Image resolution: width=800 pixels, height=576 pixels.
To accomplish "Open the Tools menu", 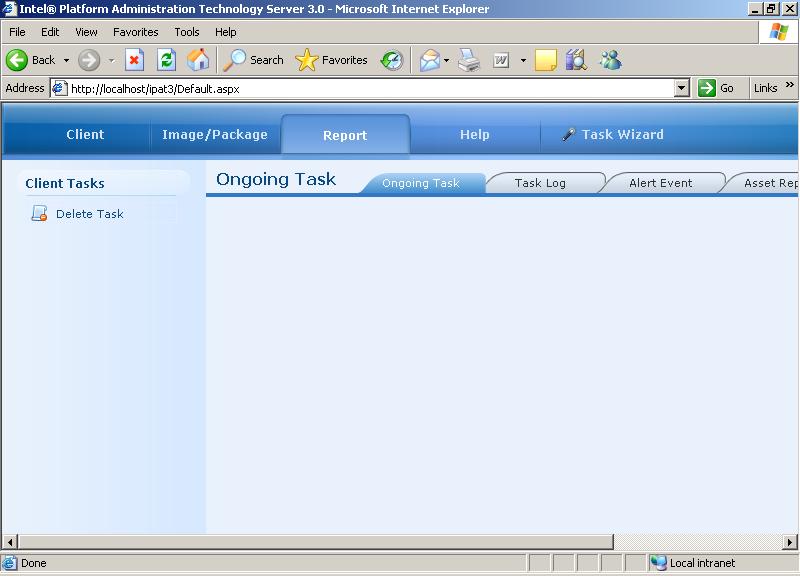I will [186, 32].
